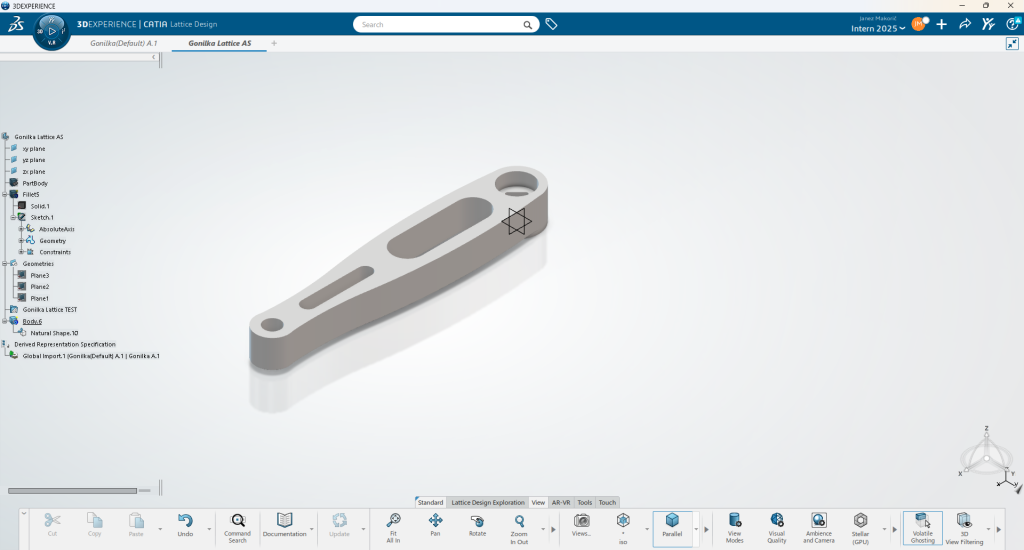Select Gonilka Lattice TEST in the tree
This screenshot has height=550, width=1024.
point(50,310)
